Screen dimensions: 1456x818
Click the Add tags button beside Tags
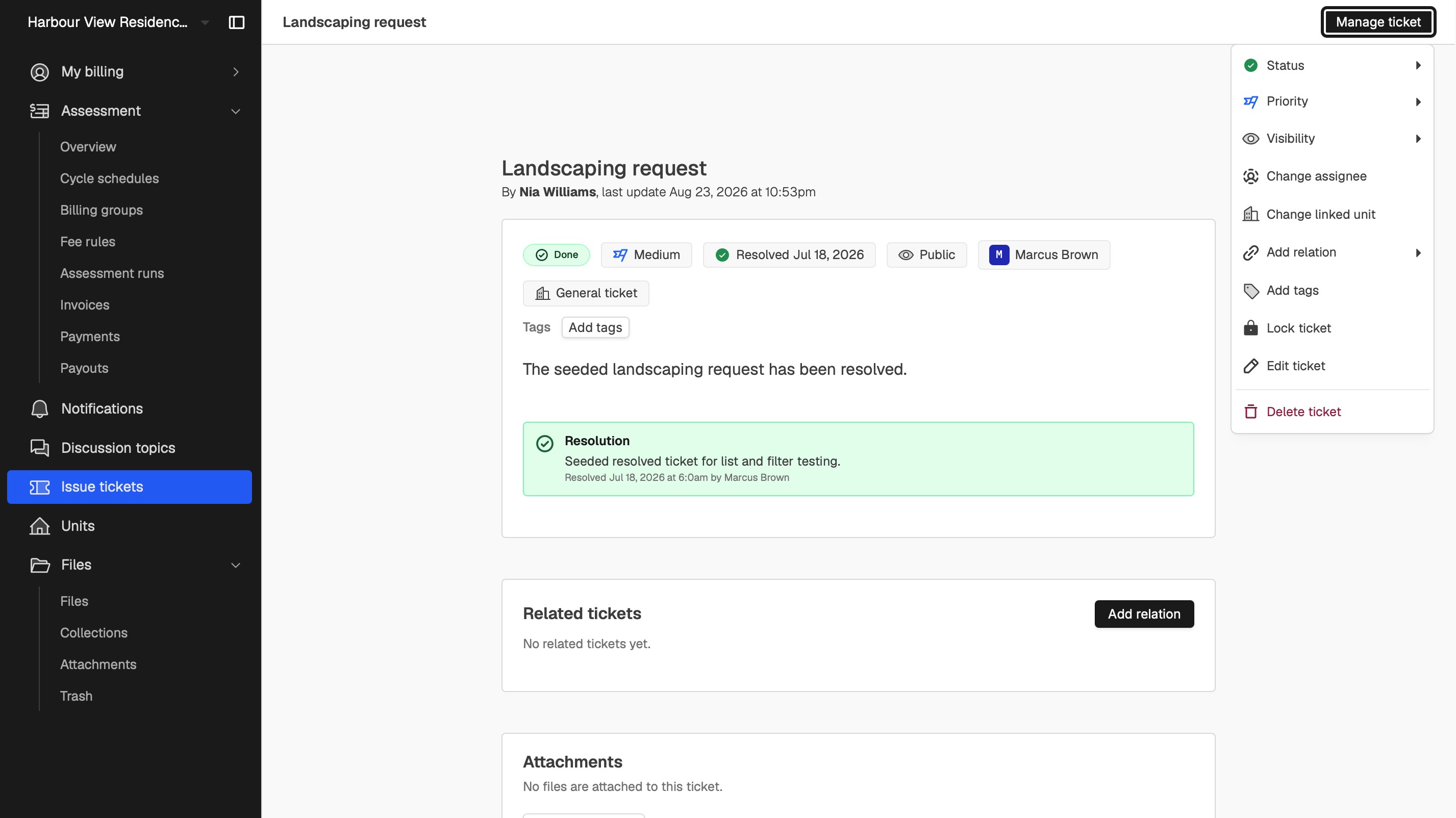click(595, 327)
